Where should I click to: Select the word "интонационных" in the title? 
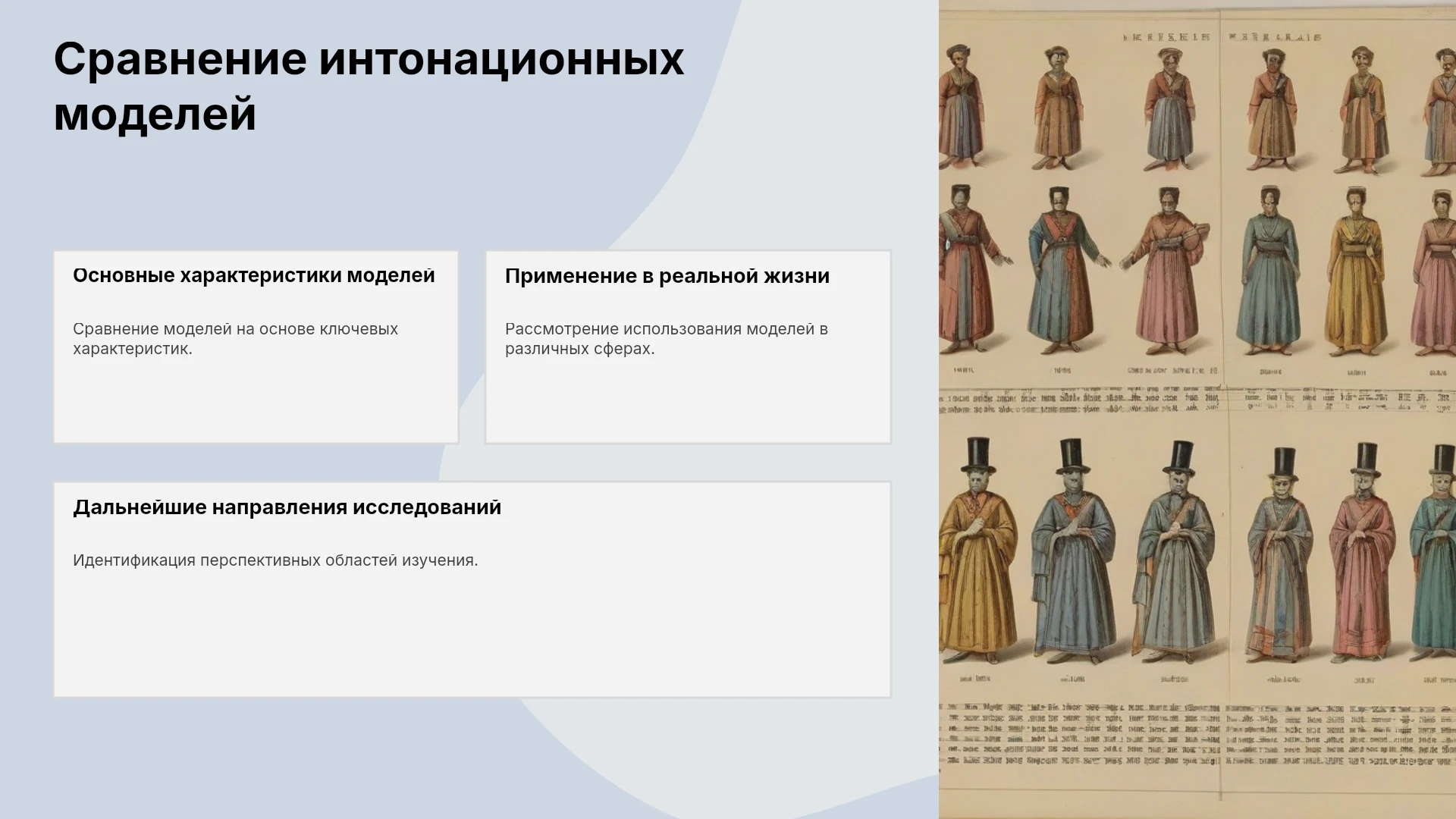(501, 59)
